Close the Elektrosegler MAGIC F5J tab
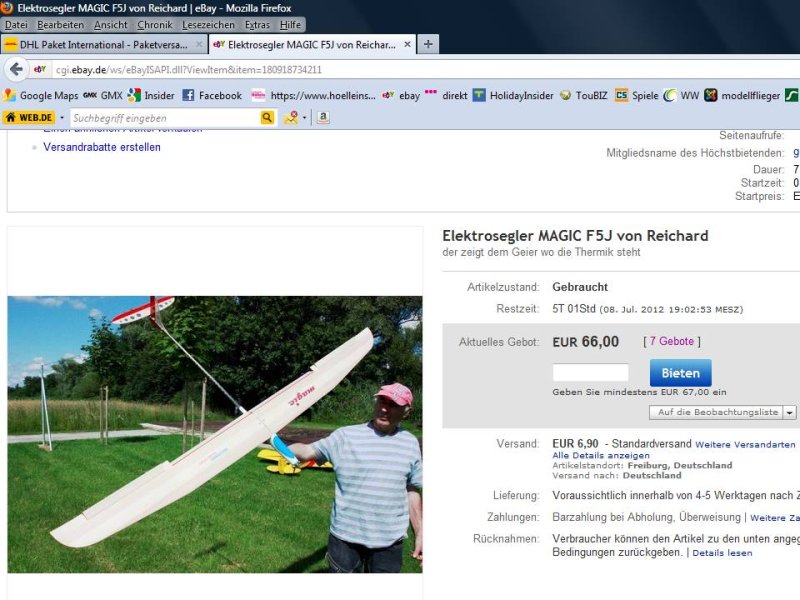Viewport: 800px width, 600px height. (x=407, y=44)
